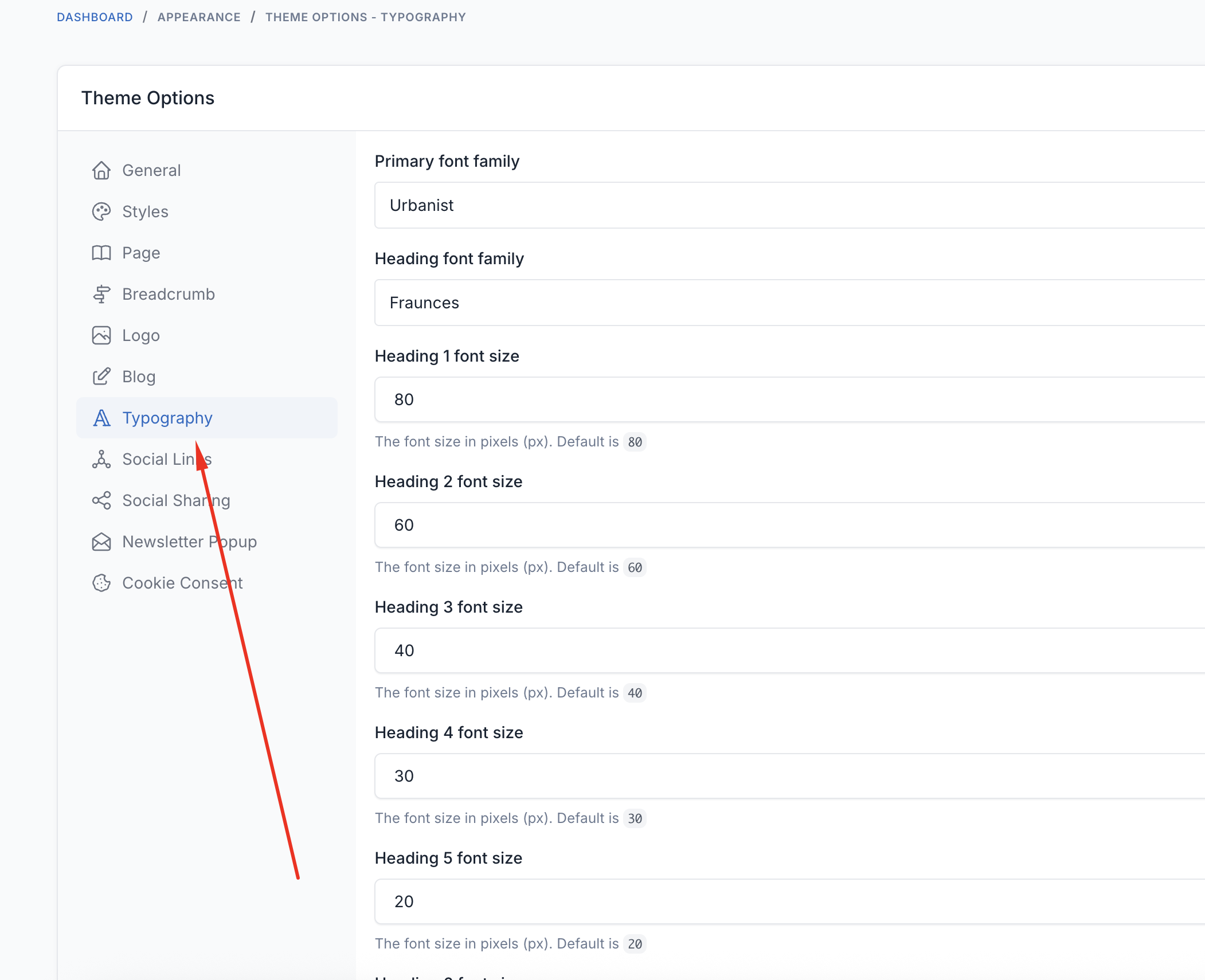Click the Blog pencil icon

pos(101,377)
